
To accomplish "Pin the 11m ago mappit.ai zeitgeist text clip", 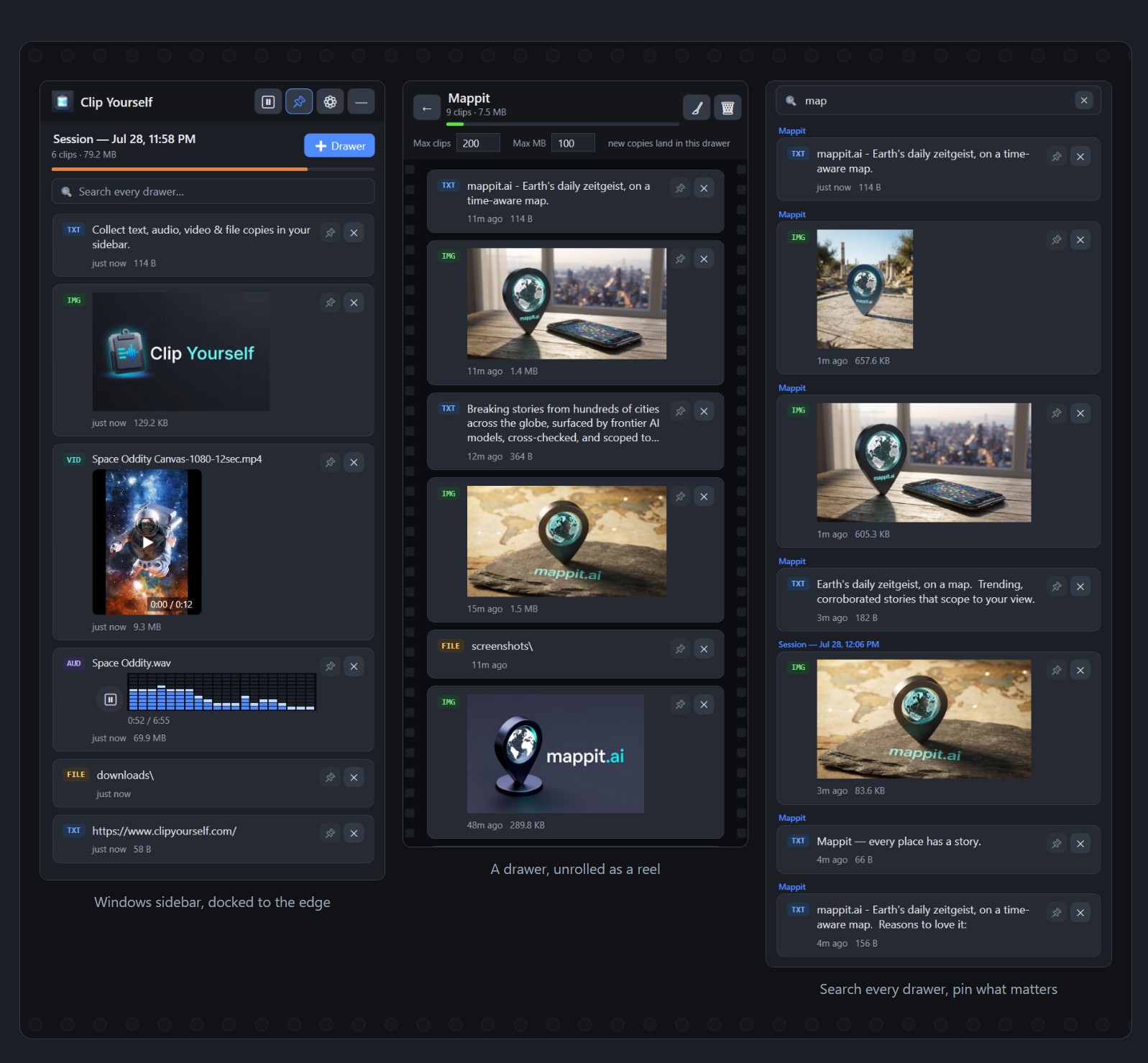I will click(x=680, y=188).
